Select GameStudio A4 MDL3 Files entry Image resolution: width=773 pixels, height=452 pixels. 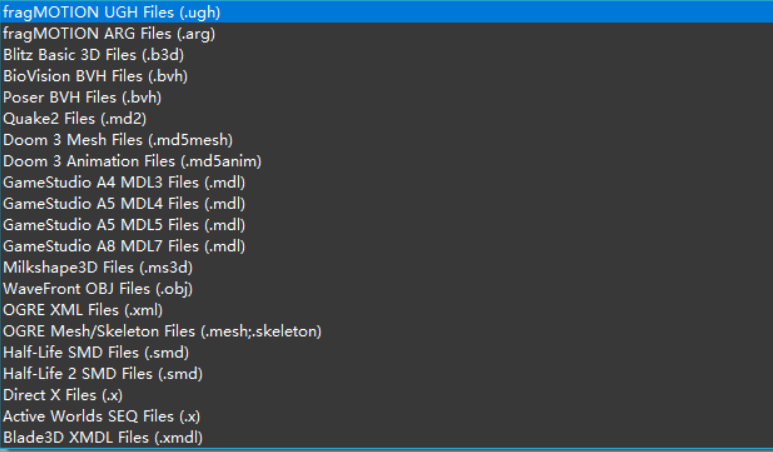(x=386, y=182)
